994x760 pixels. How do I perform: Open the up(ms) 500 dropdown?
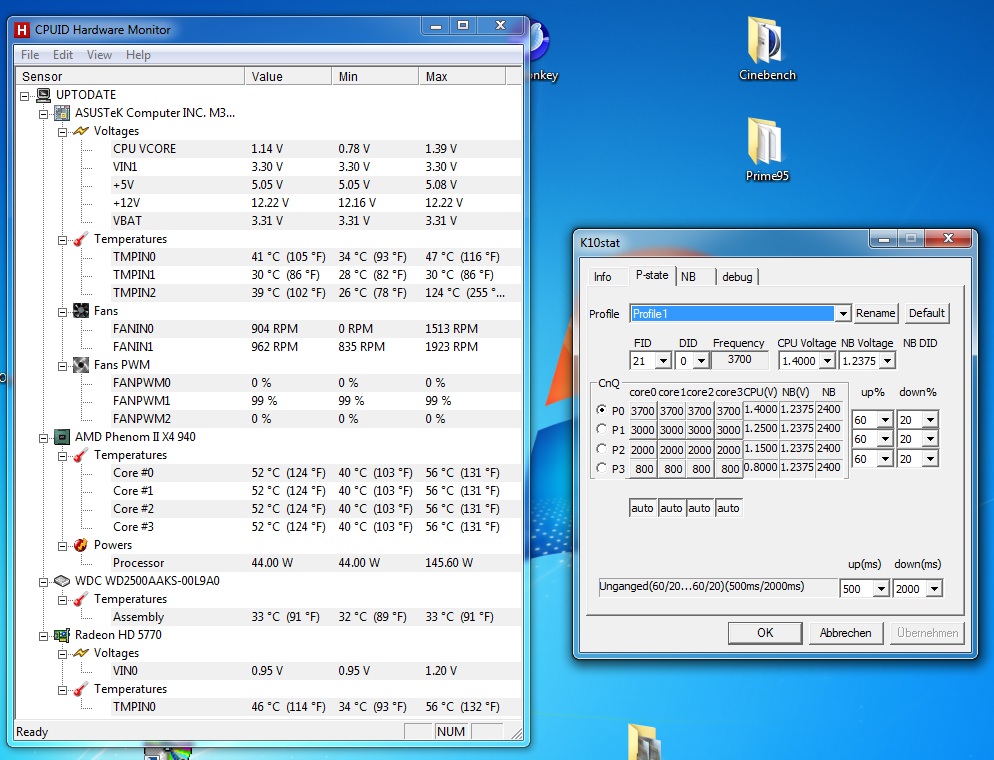click(881, 589)
